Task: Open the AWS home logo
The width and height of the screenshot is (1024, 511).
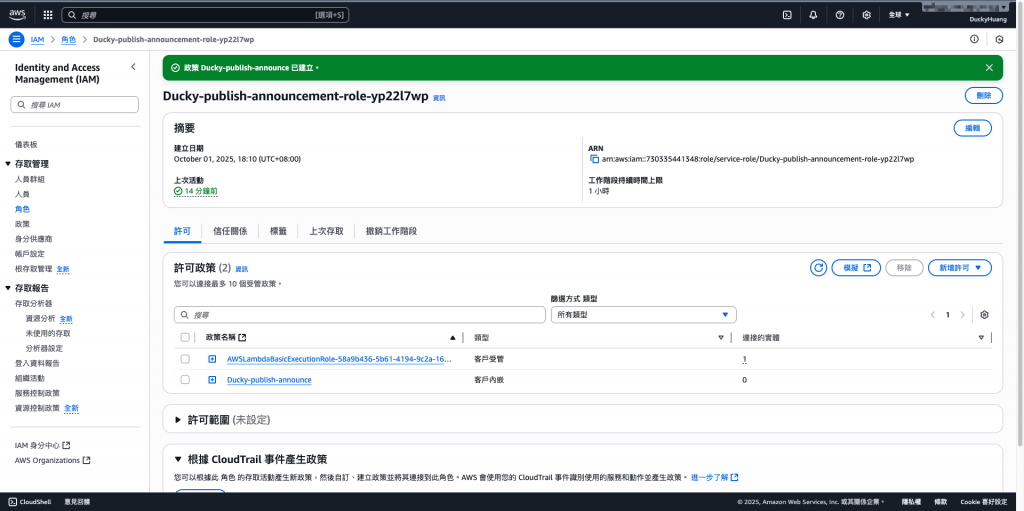Action: pyautogui.click(x=17, y=14)
